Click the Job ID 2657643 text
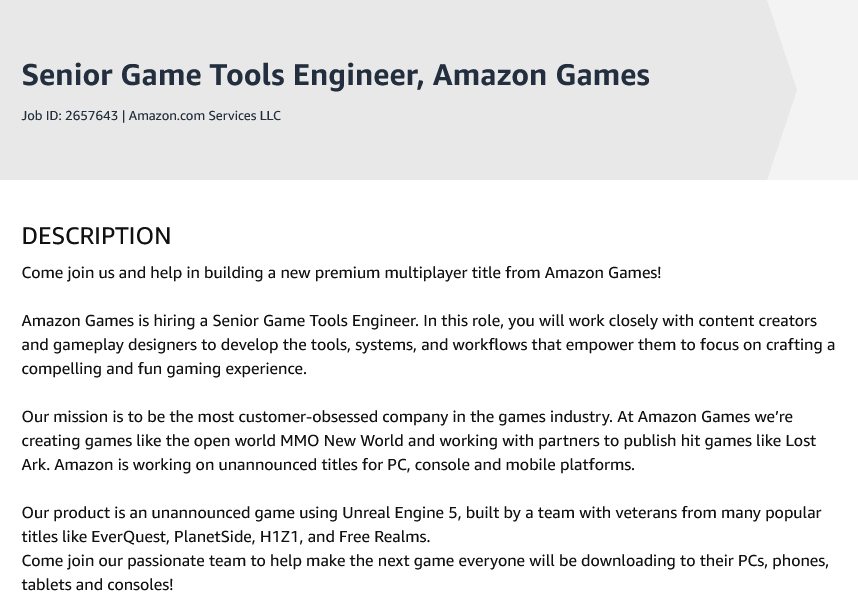858x609 pixels. pyautogui.click(x=69, y=115)
